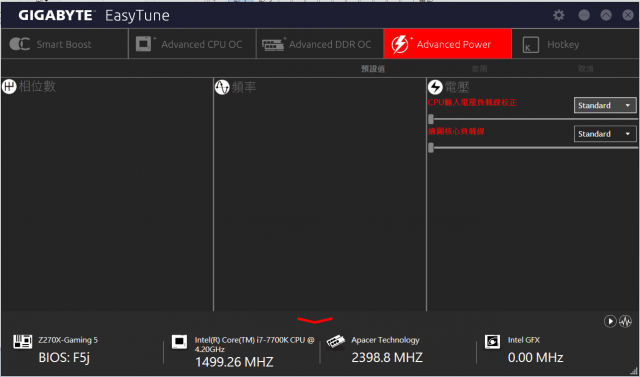Click the 套用 apply button
This screenshot has height=377, width=640.
point(480,69)
